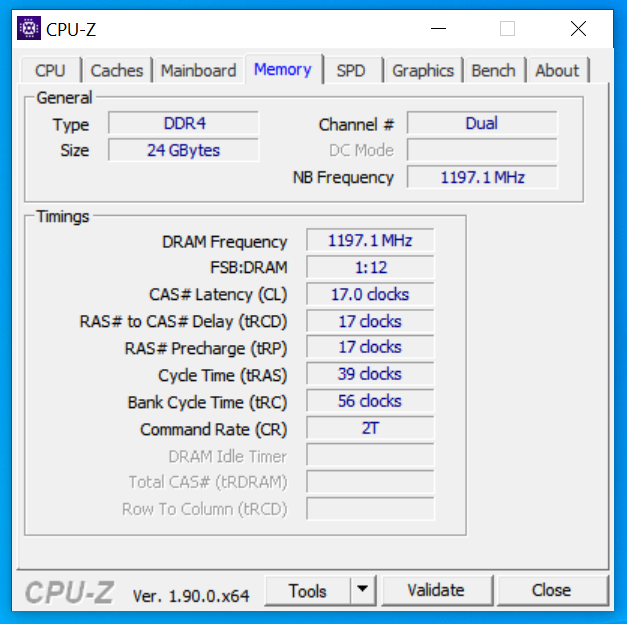Viewport: 627px width, 624px height.
Task: View the About tab
Action: pyautogui.click(x=557, y=71)
